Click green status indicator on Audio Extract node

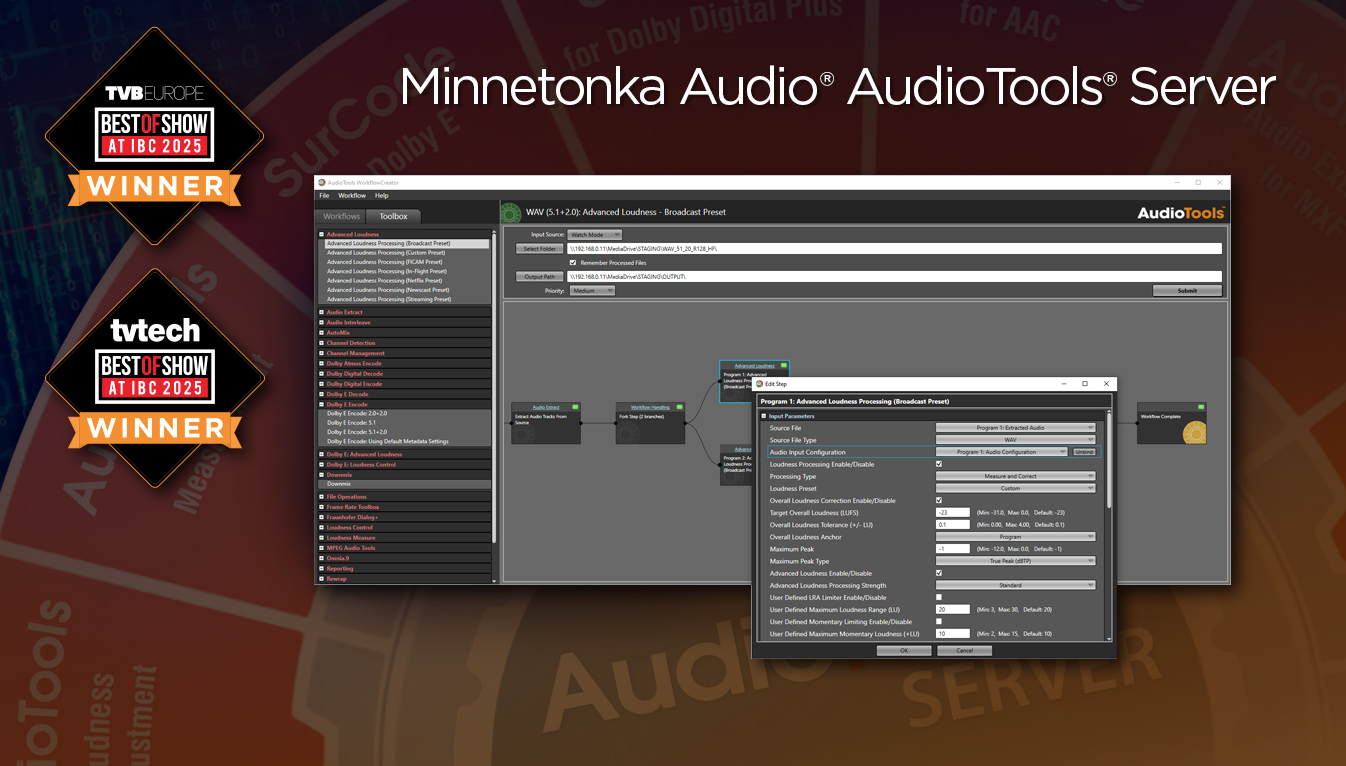click(x=575, y=407)
